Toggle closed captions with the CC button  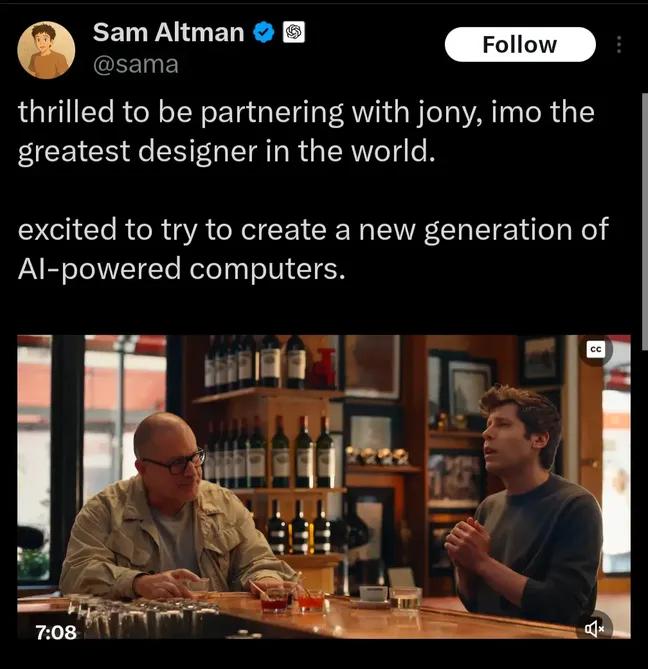click(x=595, y=349)
